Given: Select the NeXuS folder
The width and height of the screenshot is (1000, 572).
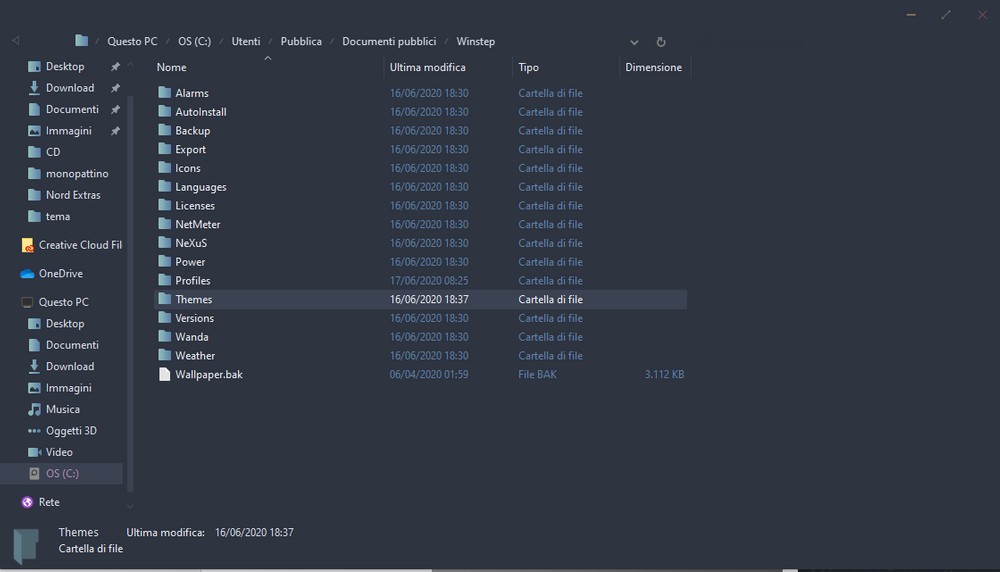Looking at the screenshot, I should click(191, 243).
